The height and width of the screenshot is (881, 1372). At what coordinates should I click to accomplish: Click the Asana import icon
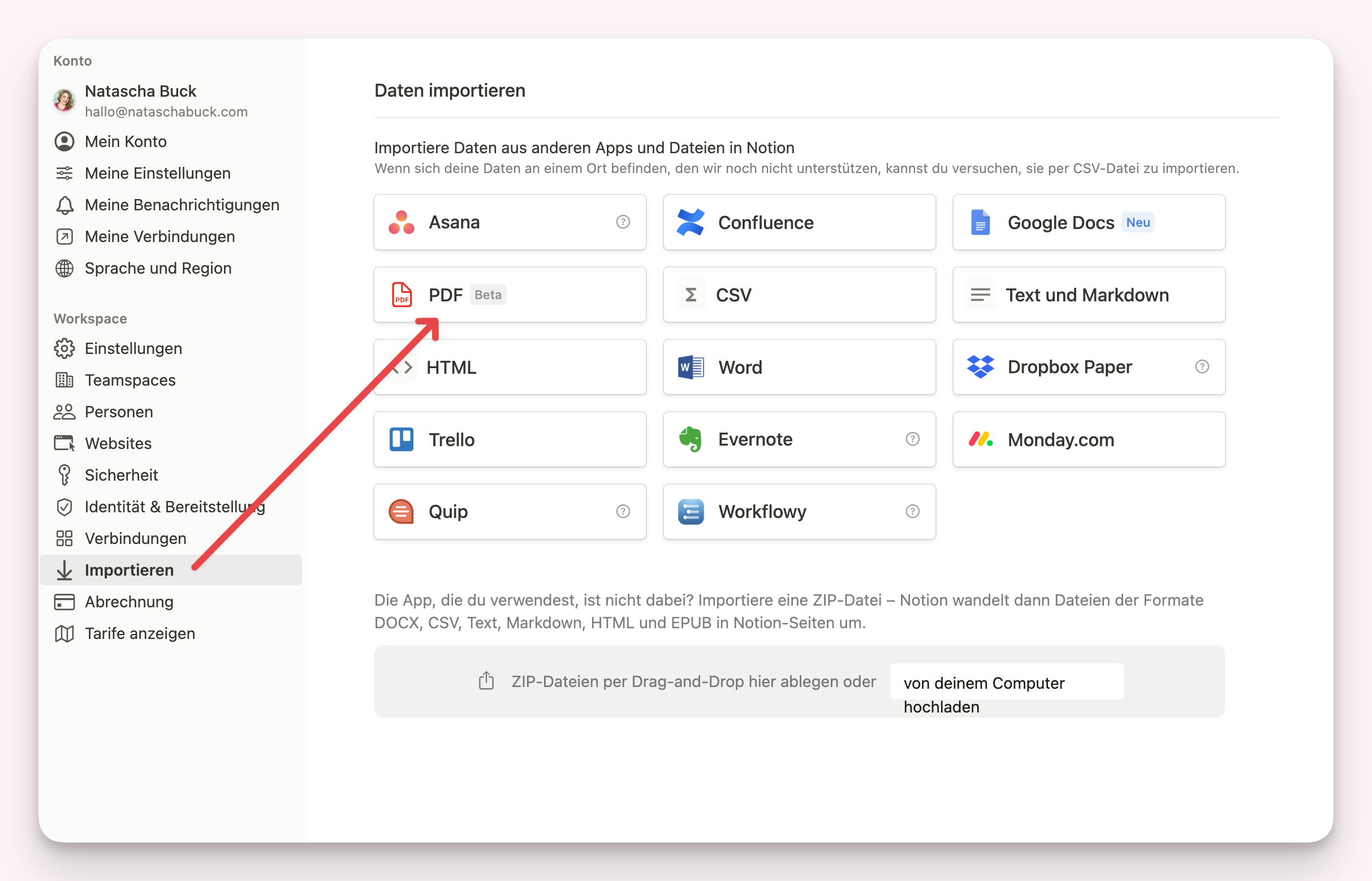(401, 222)
